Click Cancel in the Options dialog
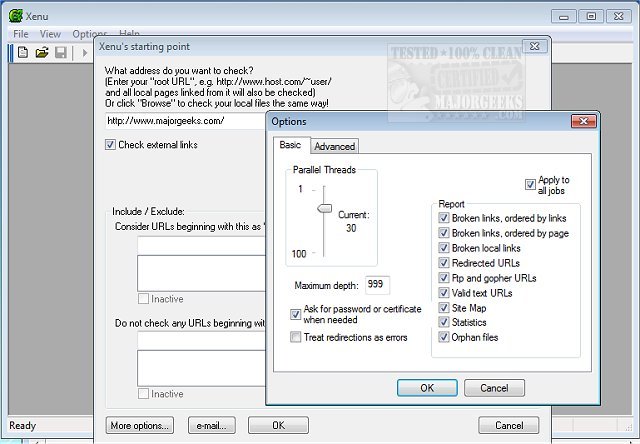Image resolution: width=640 pixels, height=444 pixels. (x=494, y=388)
